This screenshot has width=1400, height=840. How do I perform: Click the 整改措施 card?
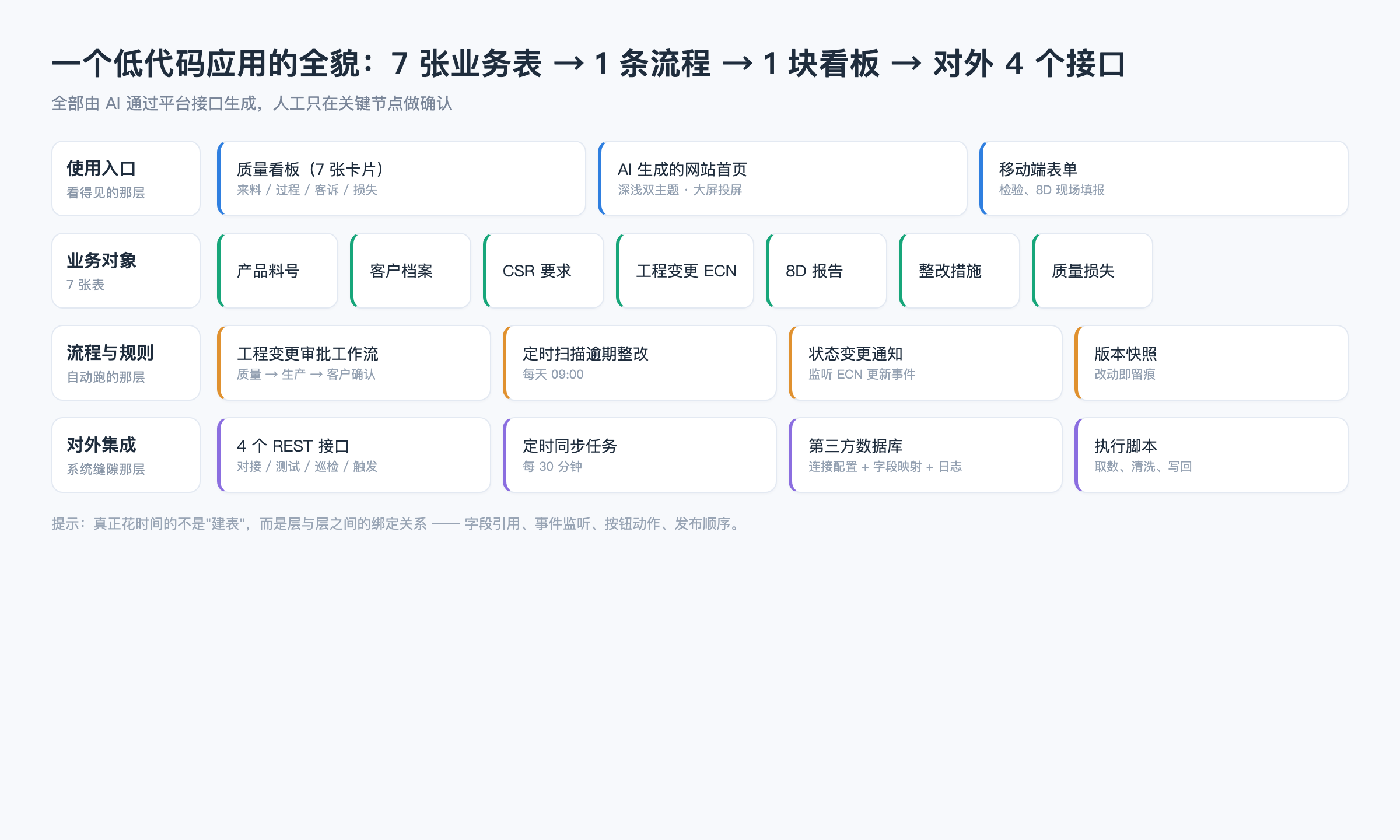[x=959, y=271]
